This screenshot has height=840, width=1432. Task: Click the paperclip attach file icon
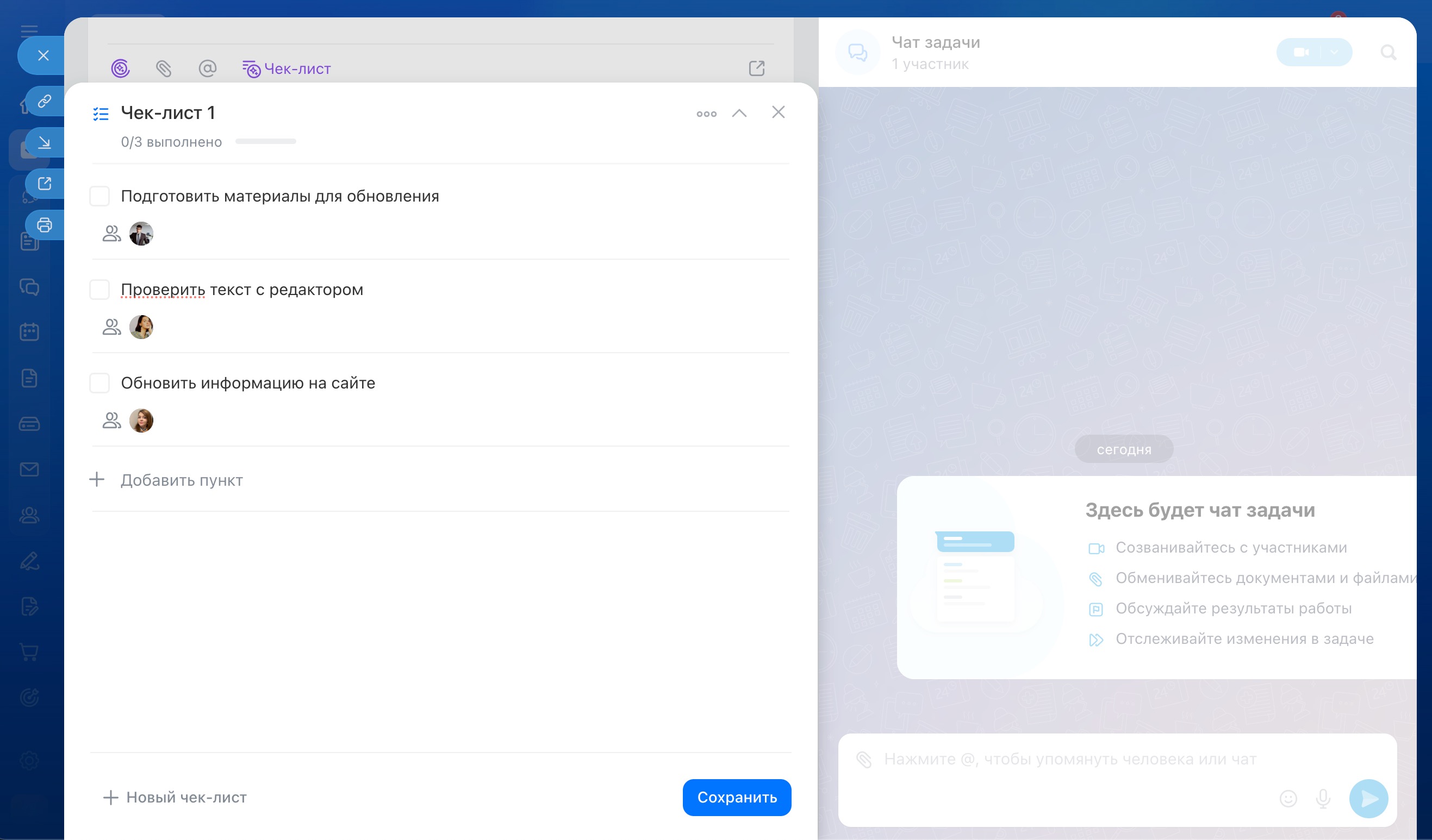click(164, 68)
